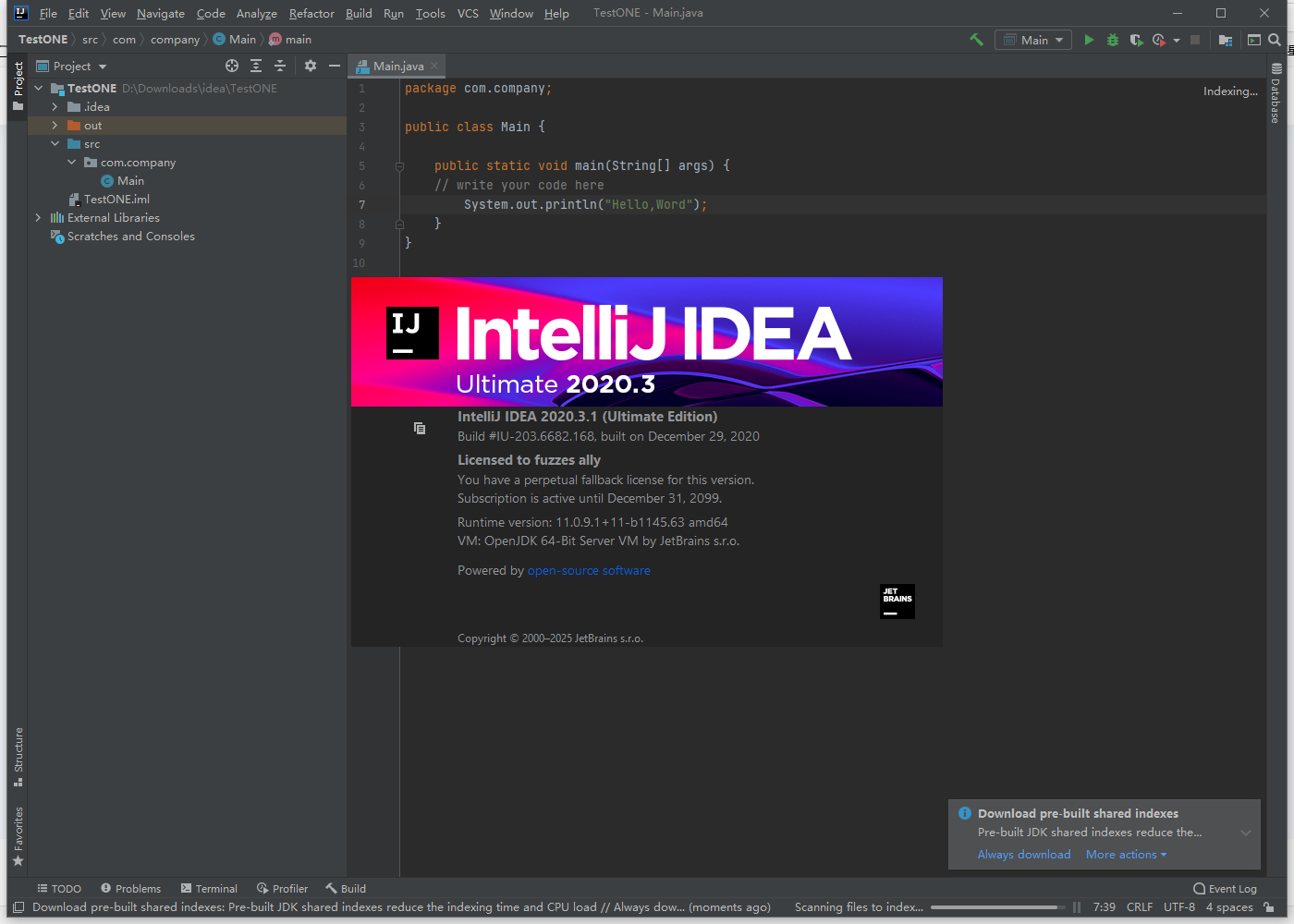Image resolution: width=1294 pixels, height=924 pixels.
Task: Open the Main run configuration dropdown
Action: [1033, 40]
